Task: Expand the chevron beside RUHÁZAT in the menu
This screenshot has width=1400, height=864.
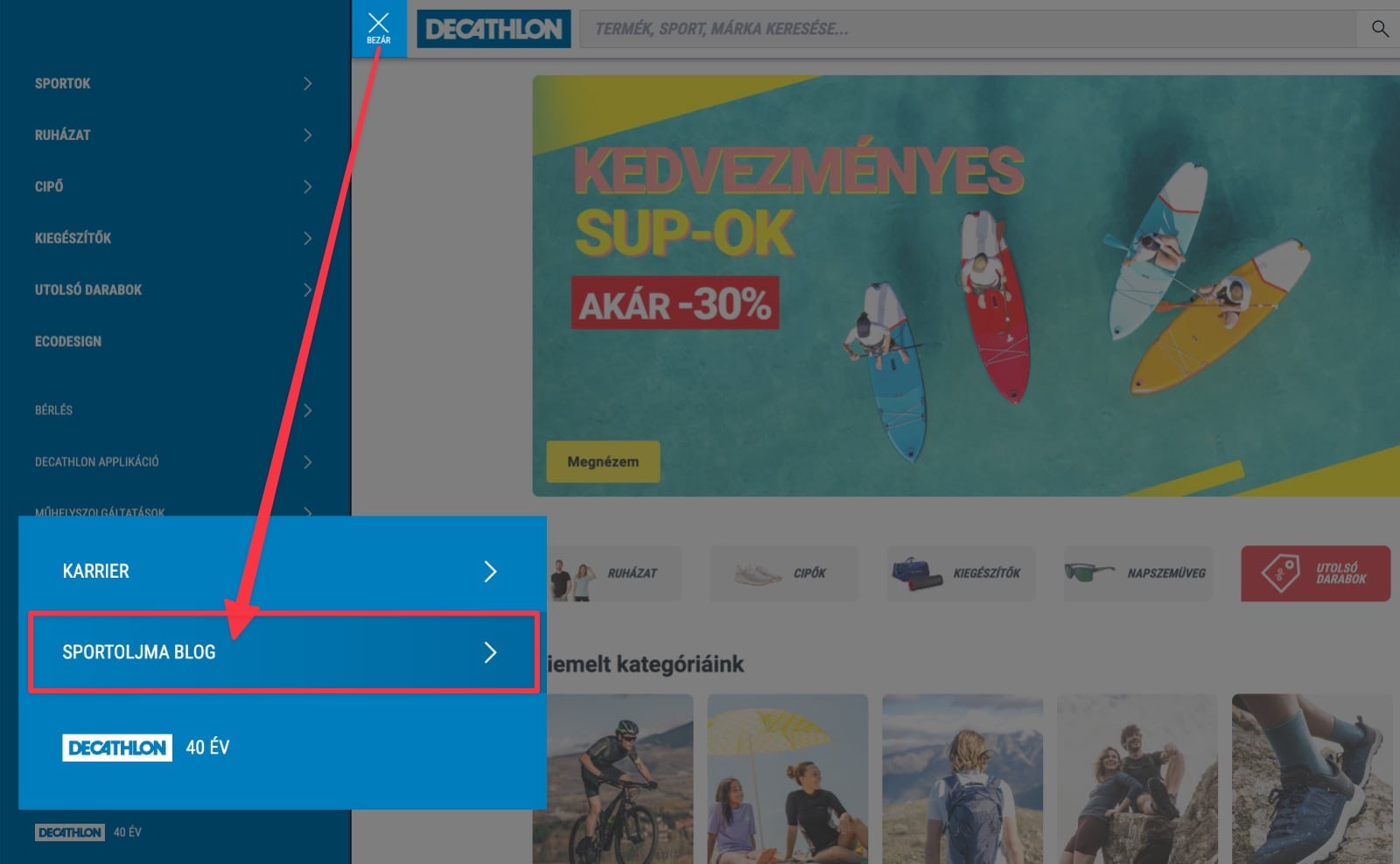Action: [307, 135]
